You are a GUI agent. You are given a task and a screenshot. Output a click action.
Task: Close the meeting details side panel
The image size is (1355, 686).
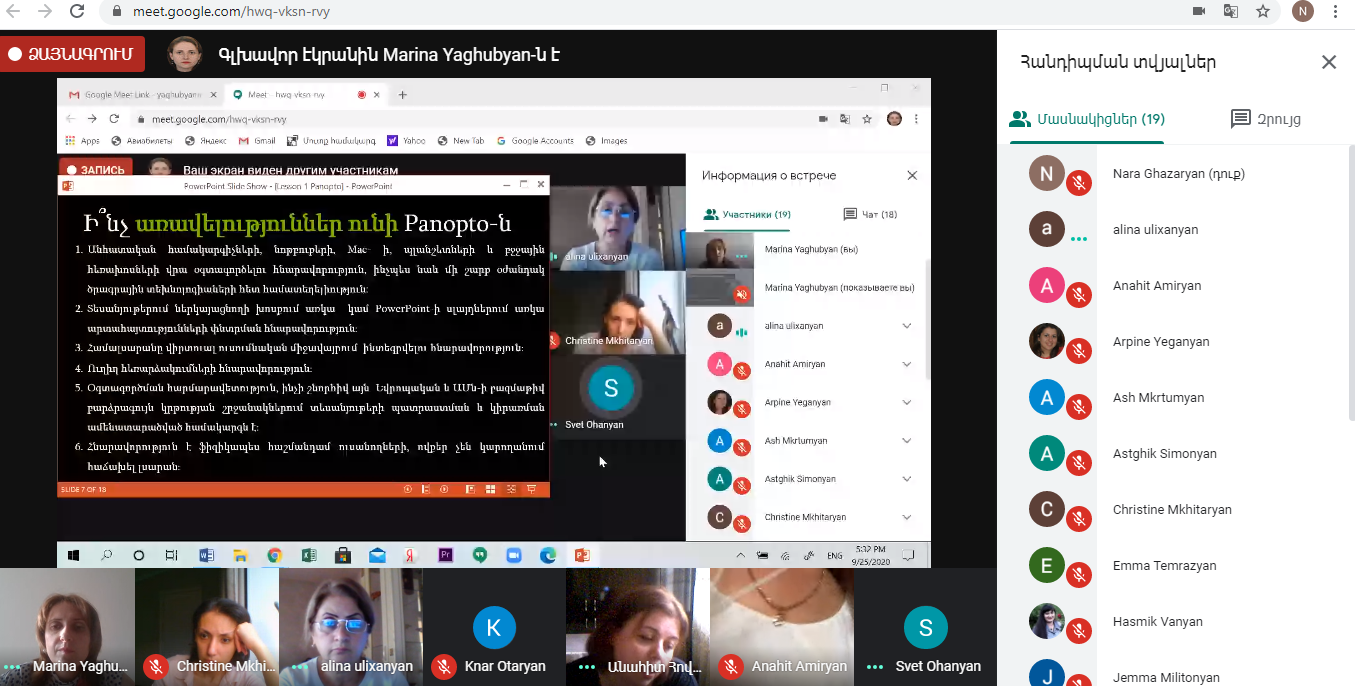pos(1329,62)
